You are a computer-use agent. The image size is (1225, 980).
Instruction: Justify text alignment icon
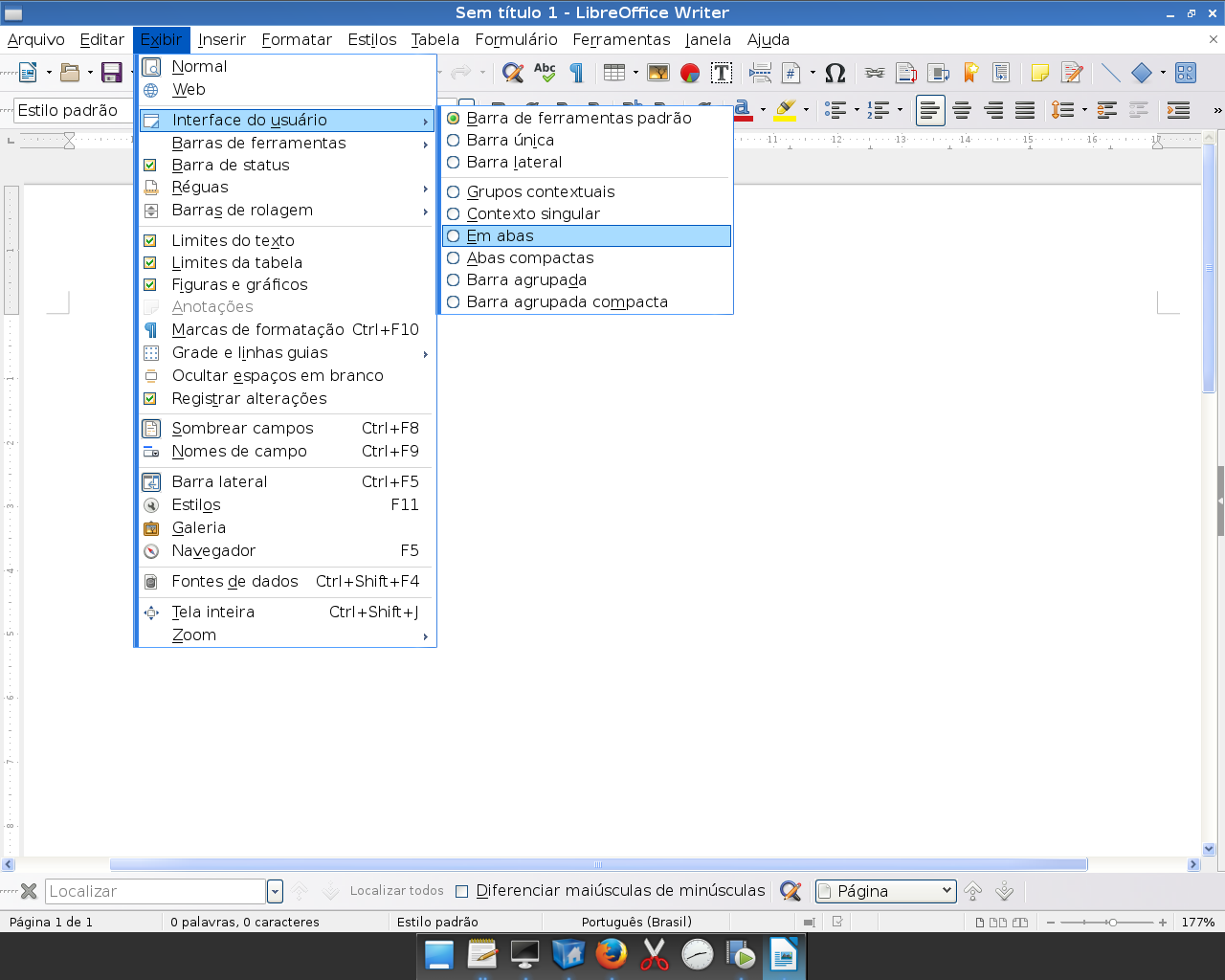coord(1025,110)
